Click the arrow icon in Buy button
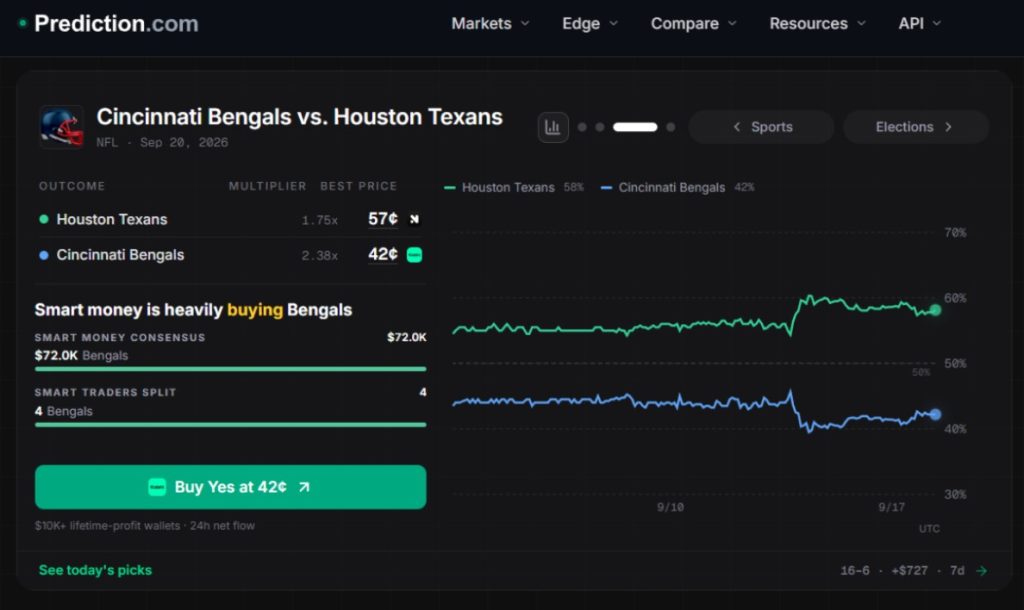Screen dimensions: 1024x610 (x=304, y=487)
